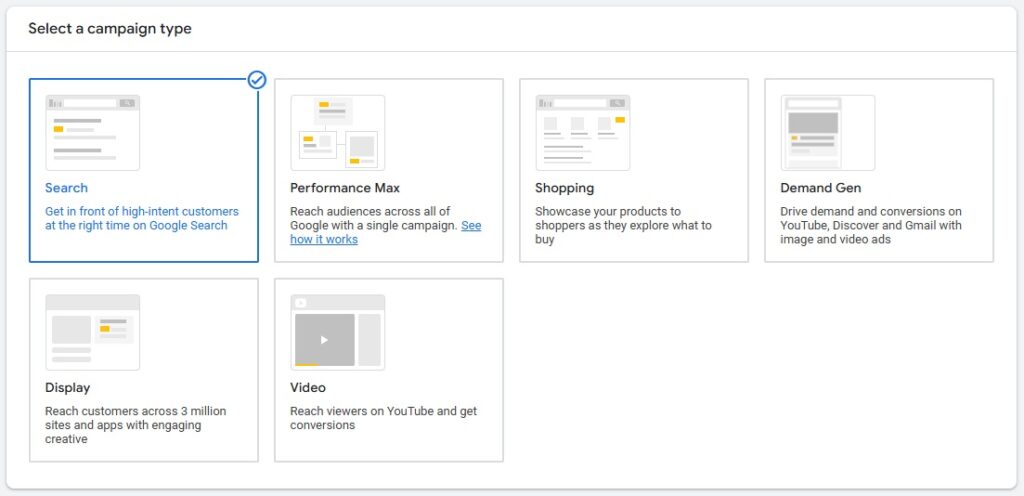Click Video description about reaching YouTube viewers
This screenshot has width=1024, height=496.
383,418
